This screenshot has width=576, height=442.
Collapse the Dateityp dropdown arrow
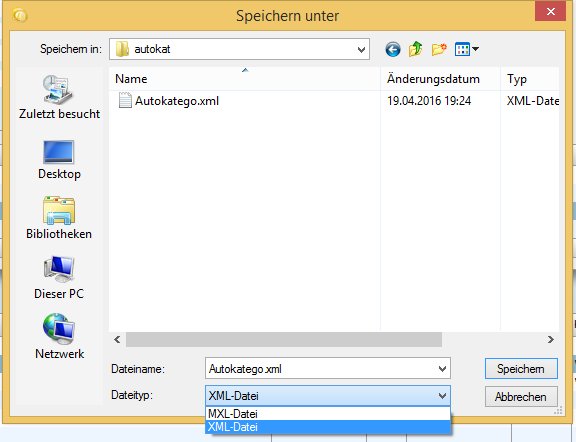[442, 396]
